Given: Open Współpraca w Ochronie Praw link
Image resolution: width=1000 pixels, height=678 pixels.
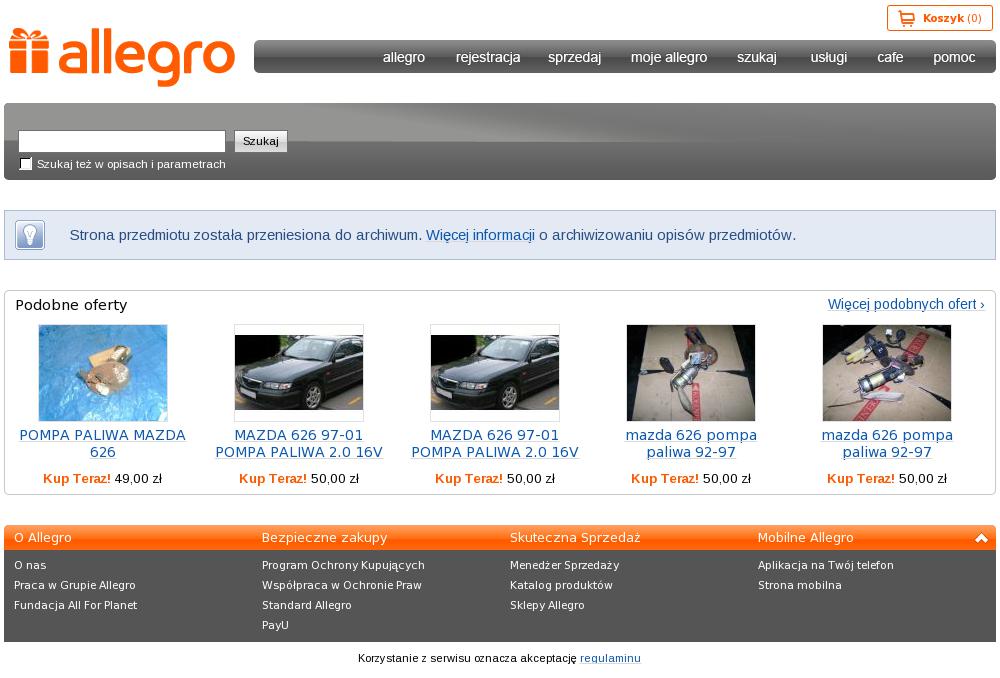Looking at the screenshot, I should click(342, 586).
